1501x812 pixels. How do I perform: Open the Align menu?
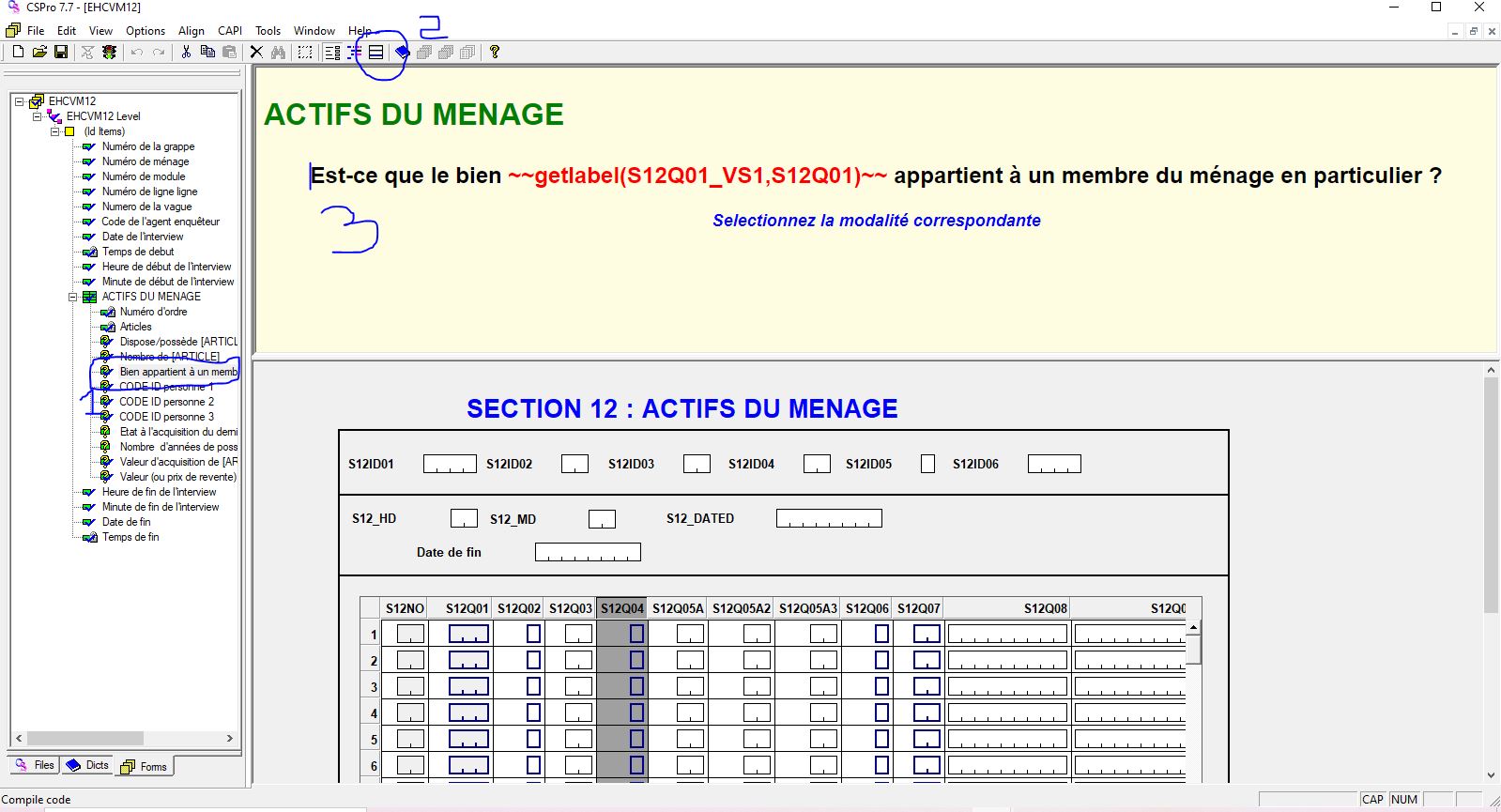pyautogui.click(x=191, y=31)
